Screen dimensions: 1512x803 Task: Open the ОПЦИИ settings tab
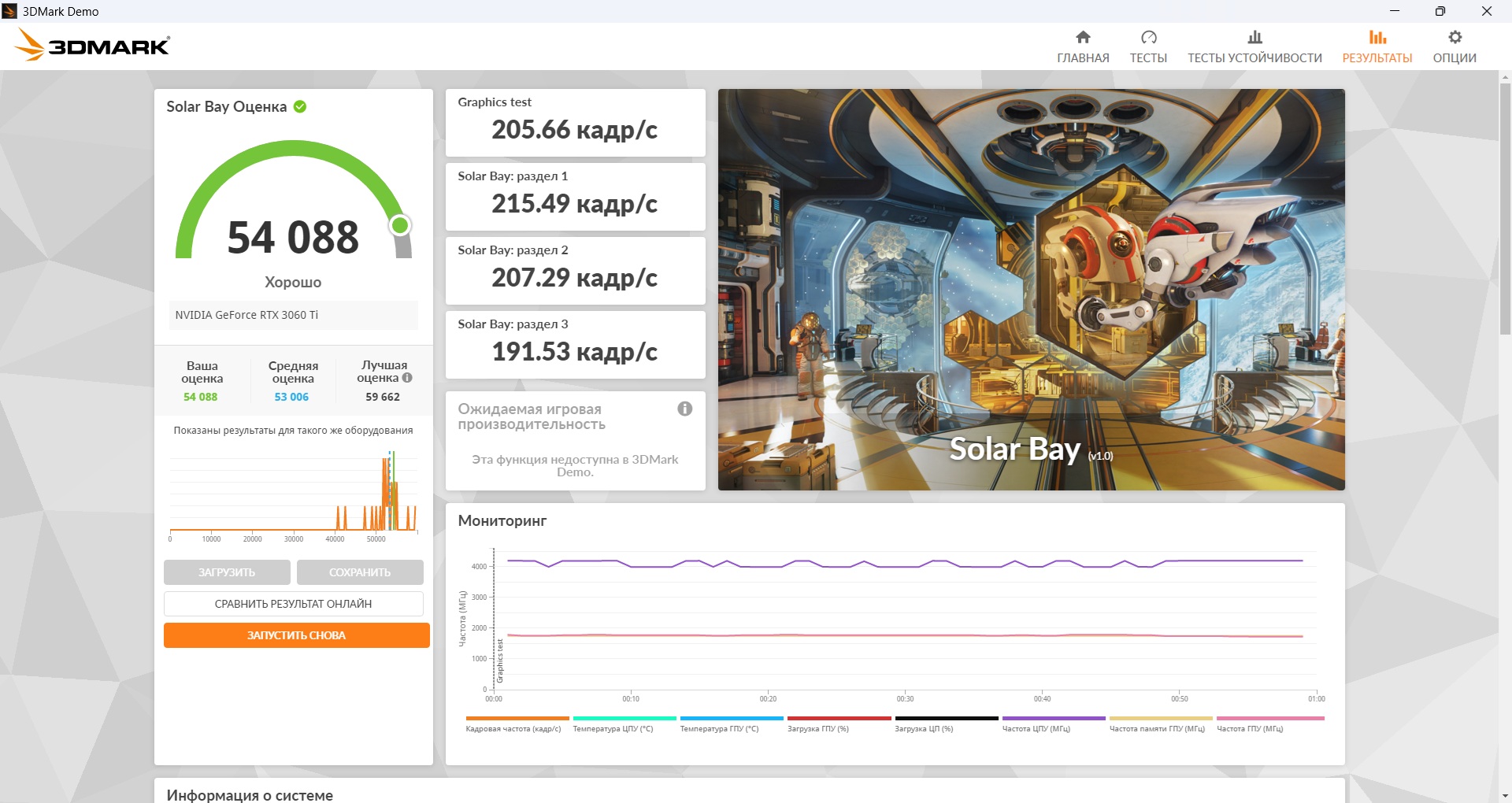click(x=1455, y=46)
